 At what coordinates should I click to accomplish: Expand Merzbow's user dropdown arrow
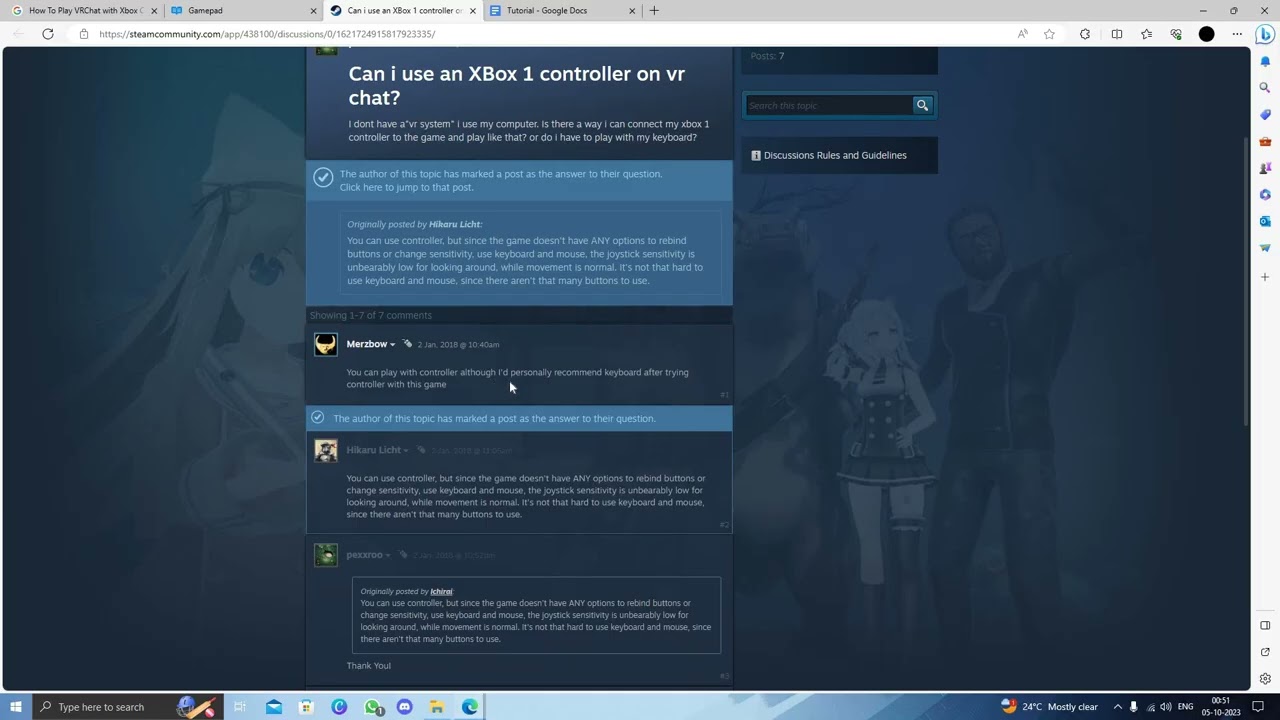[x=393, y=345]
